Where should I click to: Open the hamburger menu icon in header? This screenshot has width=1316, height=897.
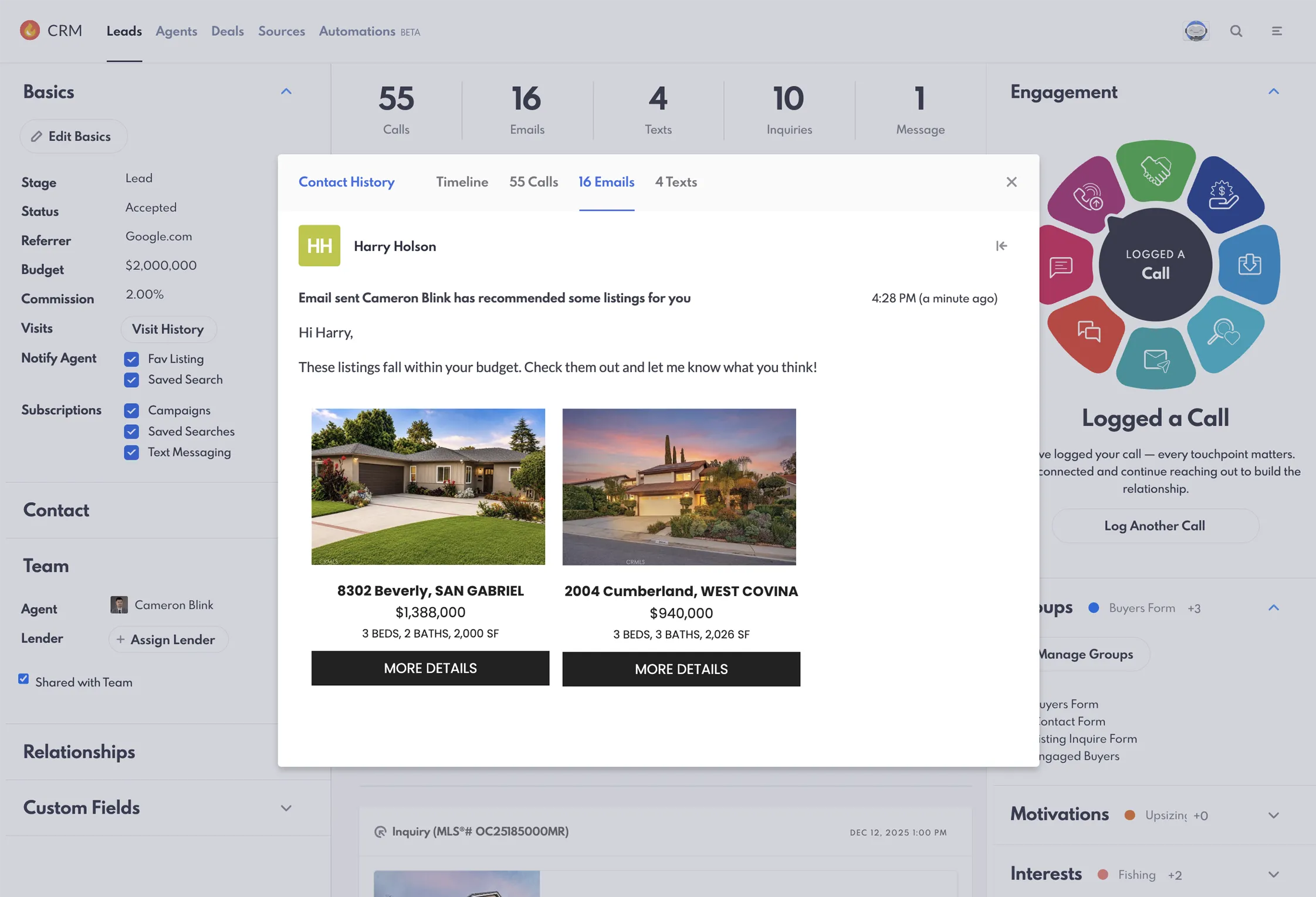pyautogui.click(x=1277, y=31)
